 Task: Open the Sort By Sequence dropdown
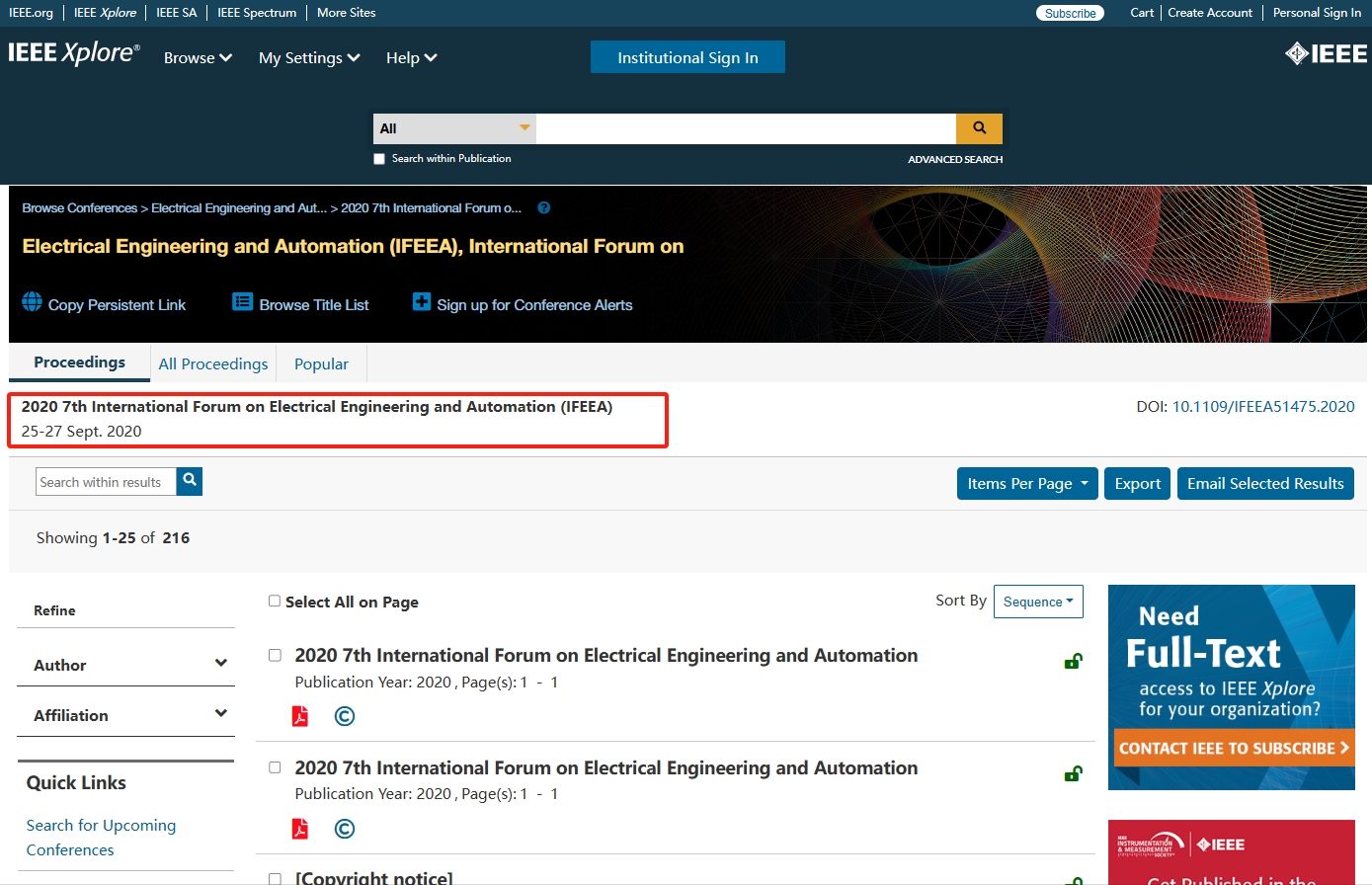point(1038,602)
